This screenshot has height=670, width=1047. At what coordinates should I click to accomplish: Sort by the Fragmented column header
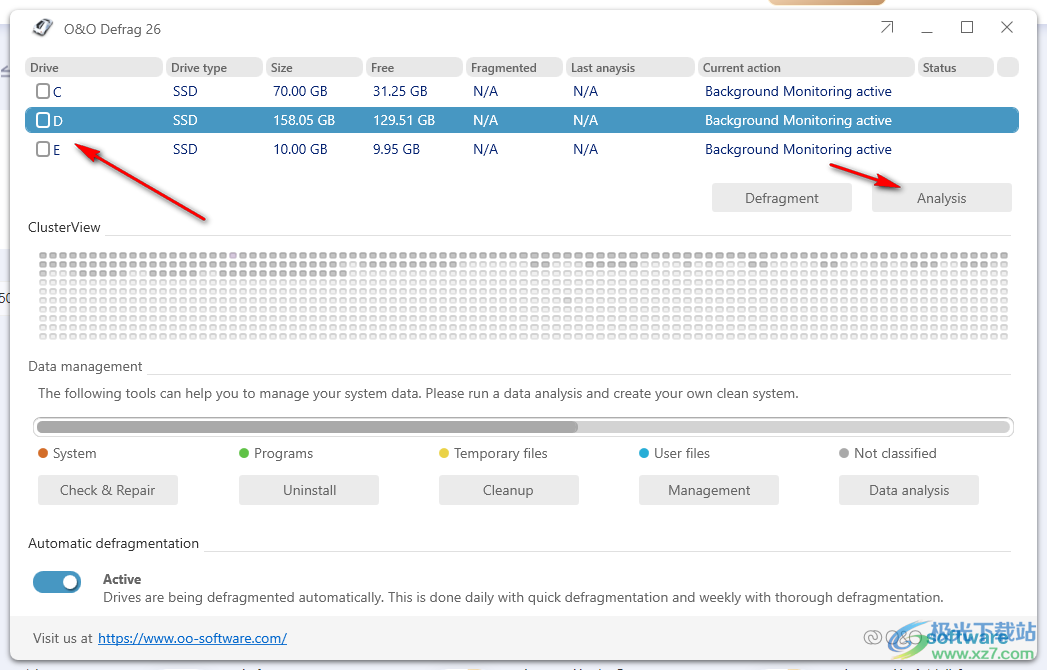point(514,67)
